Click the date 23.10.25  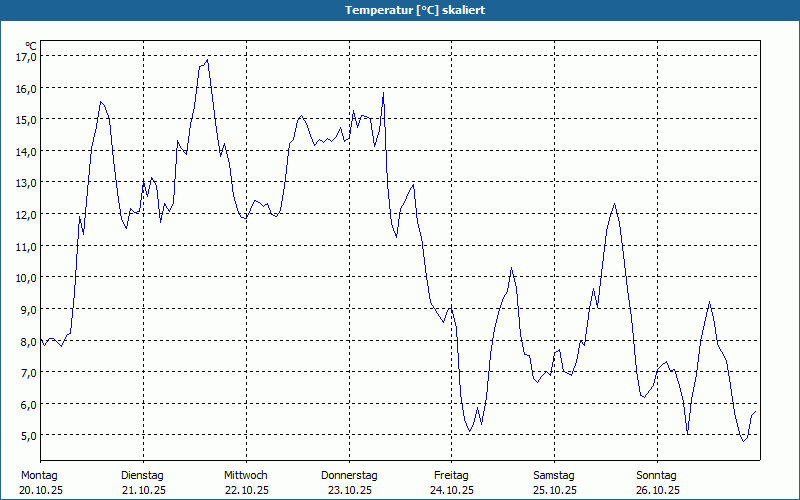(349, 491)
